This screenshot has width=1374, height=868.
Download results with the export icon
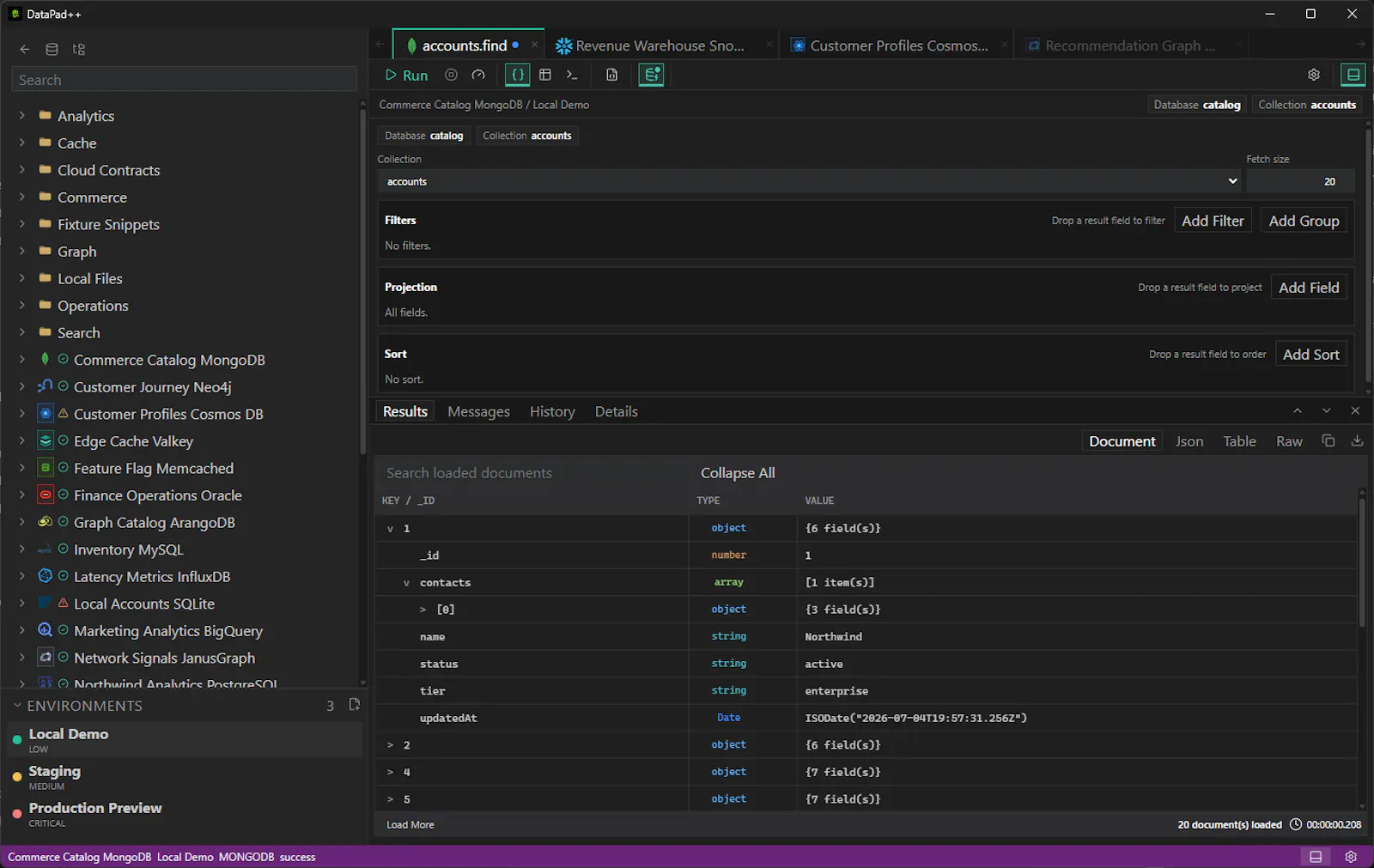coord(1357,440)
